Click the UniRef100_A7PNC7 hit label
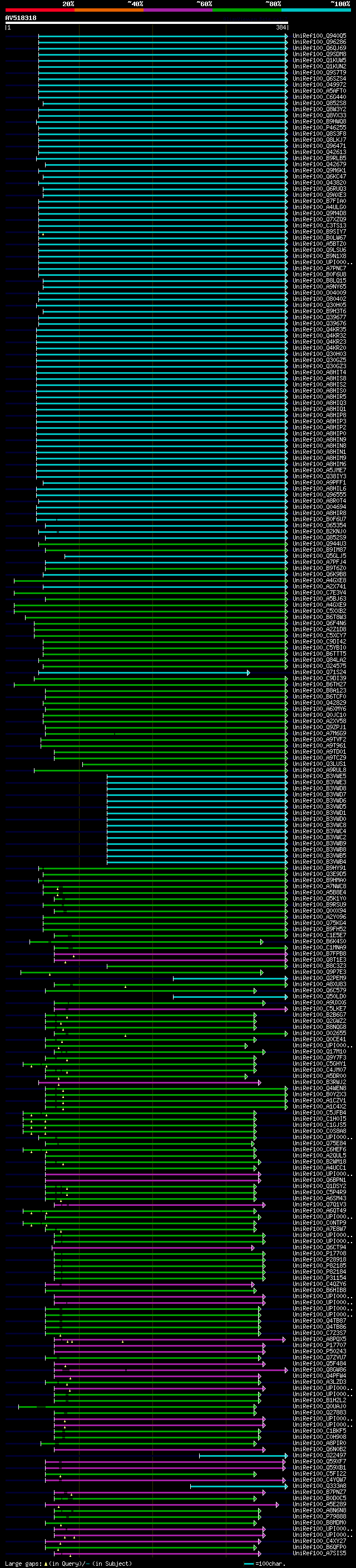This screenshot has height=1568, width=356. 319,269
